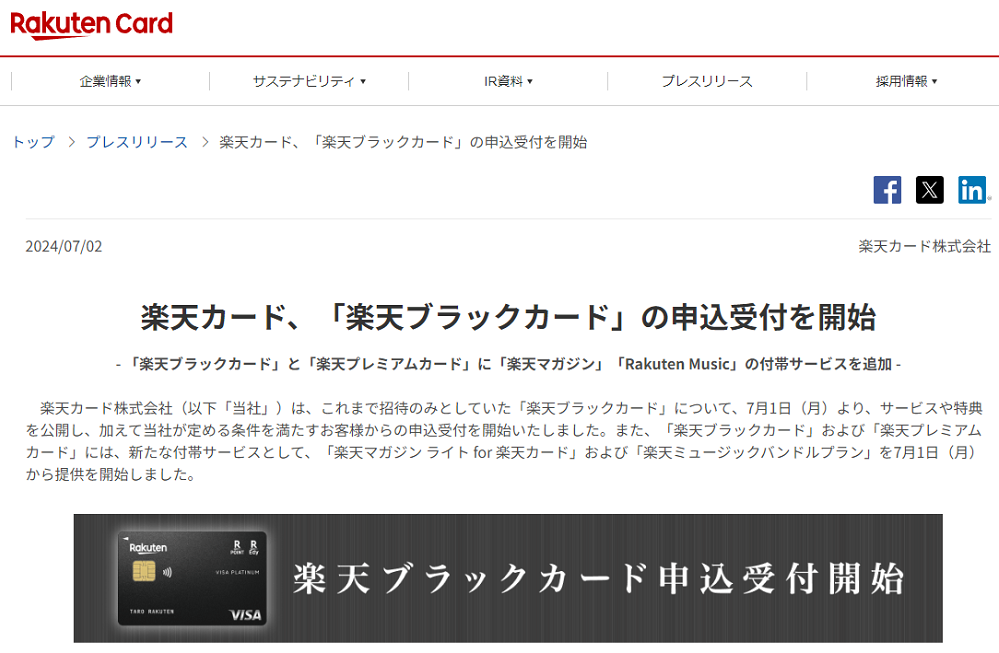Click the main headline 楽天ブラックカードの申込受付を開始
The image size is (999, 653).
508,317
